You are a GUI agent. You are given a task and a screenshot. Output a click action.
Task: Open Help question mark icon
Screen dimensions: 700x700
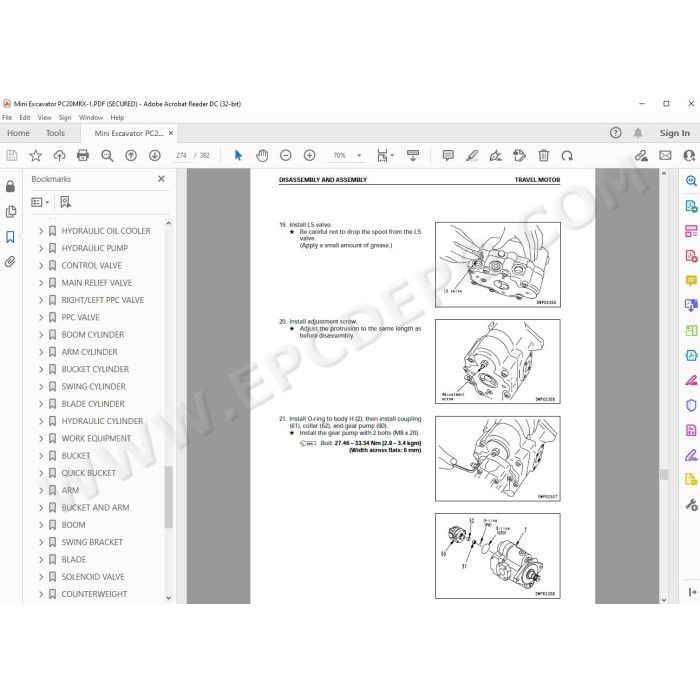tap(616, 133)
